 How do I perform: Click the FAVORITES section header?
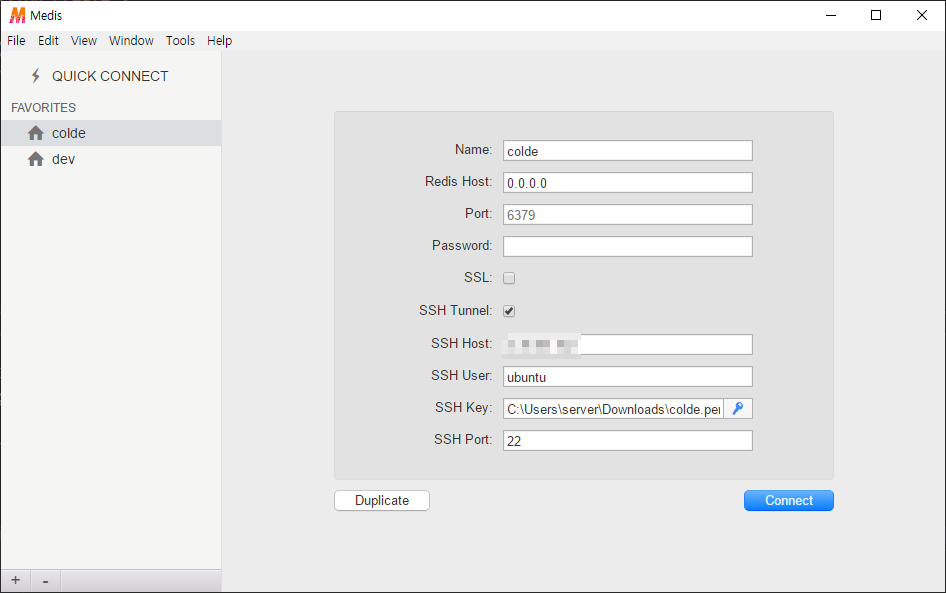[43, 107]
